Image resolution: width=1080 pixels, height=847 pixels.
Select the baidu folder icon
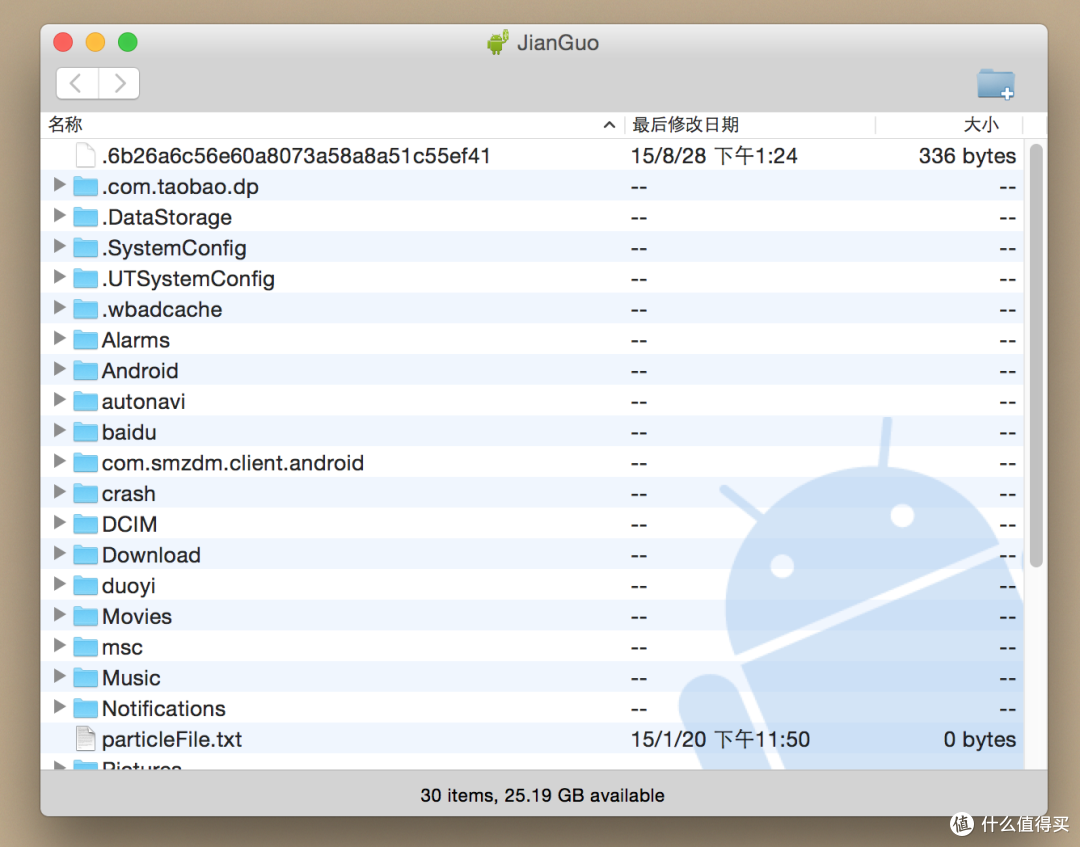coord(85,432)
